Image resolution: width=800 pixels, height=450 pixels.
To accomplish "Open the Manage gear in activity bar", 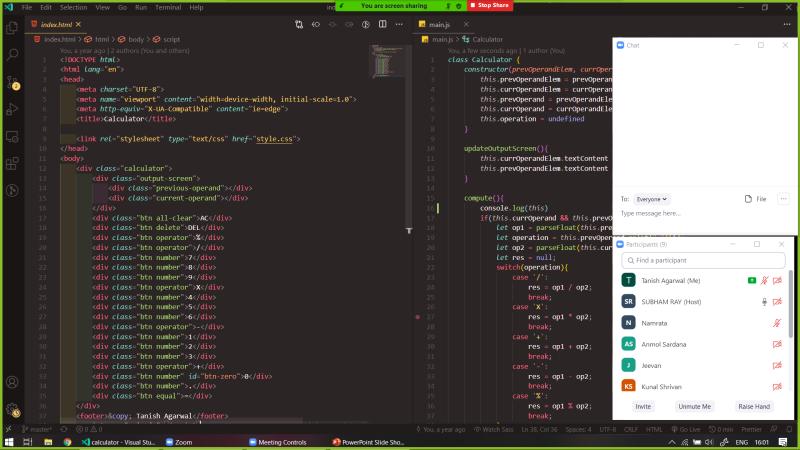I will (x=12, y=409).
